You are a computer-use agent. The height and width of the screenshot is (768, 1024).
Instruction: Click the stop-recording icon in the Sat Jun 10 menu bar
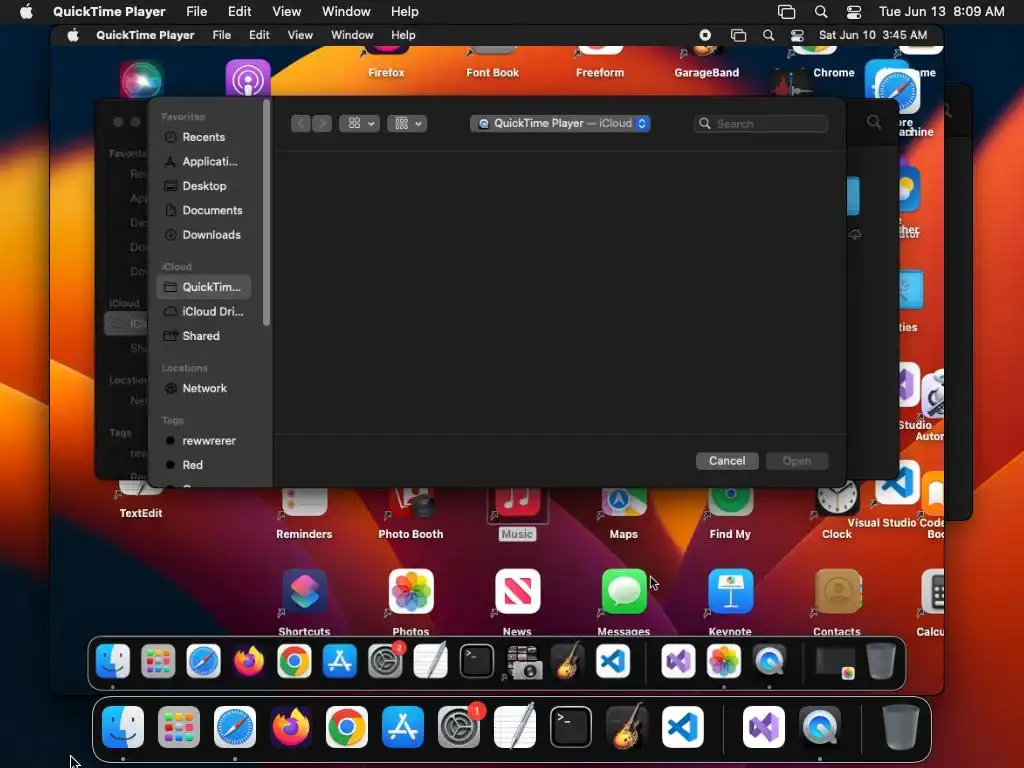tap(705, 35)
